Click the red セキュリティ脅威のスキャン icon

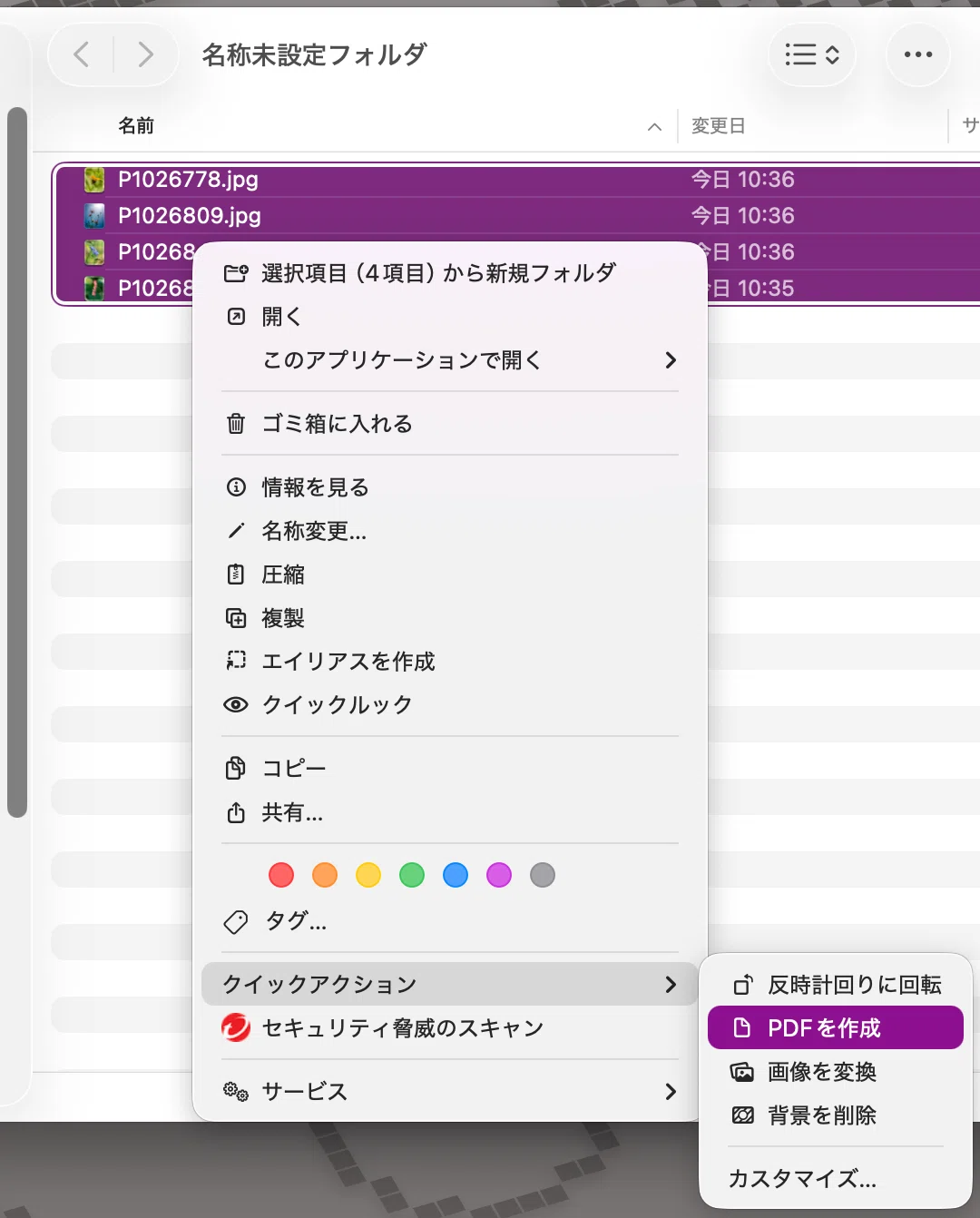[236, 1027]
